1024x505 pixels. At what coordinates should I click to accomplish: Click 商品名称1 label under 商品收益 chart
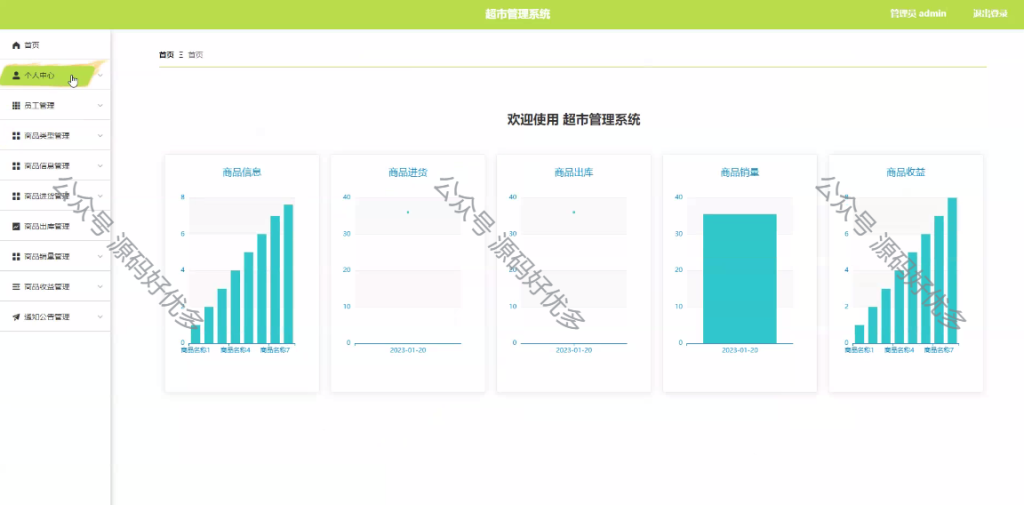click(859, 350)
